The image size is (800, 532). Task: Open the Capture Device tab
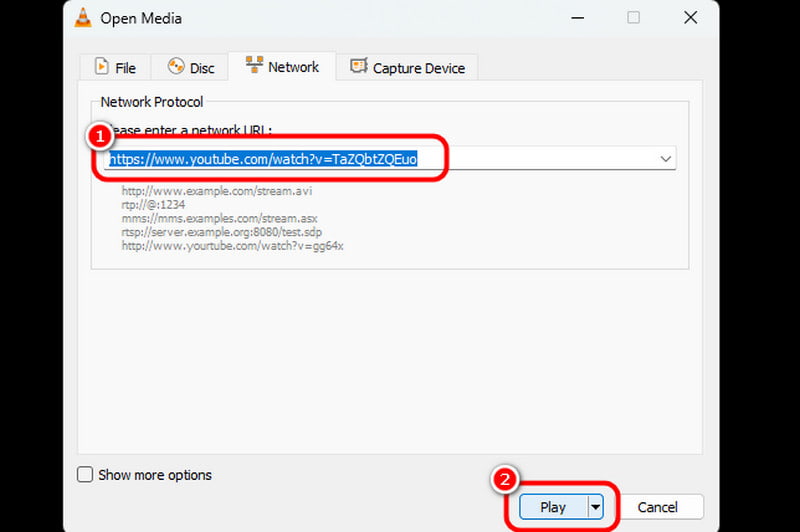(407, 67)
